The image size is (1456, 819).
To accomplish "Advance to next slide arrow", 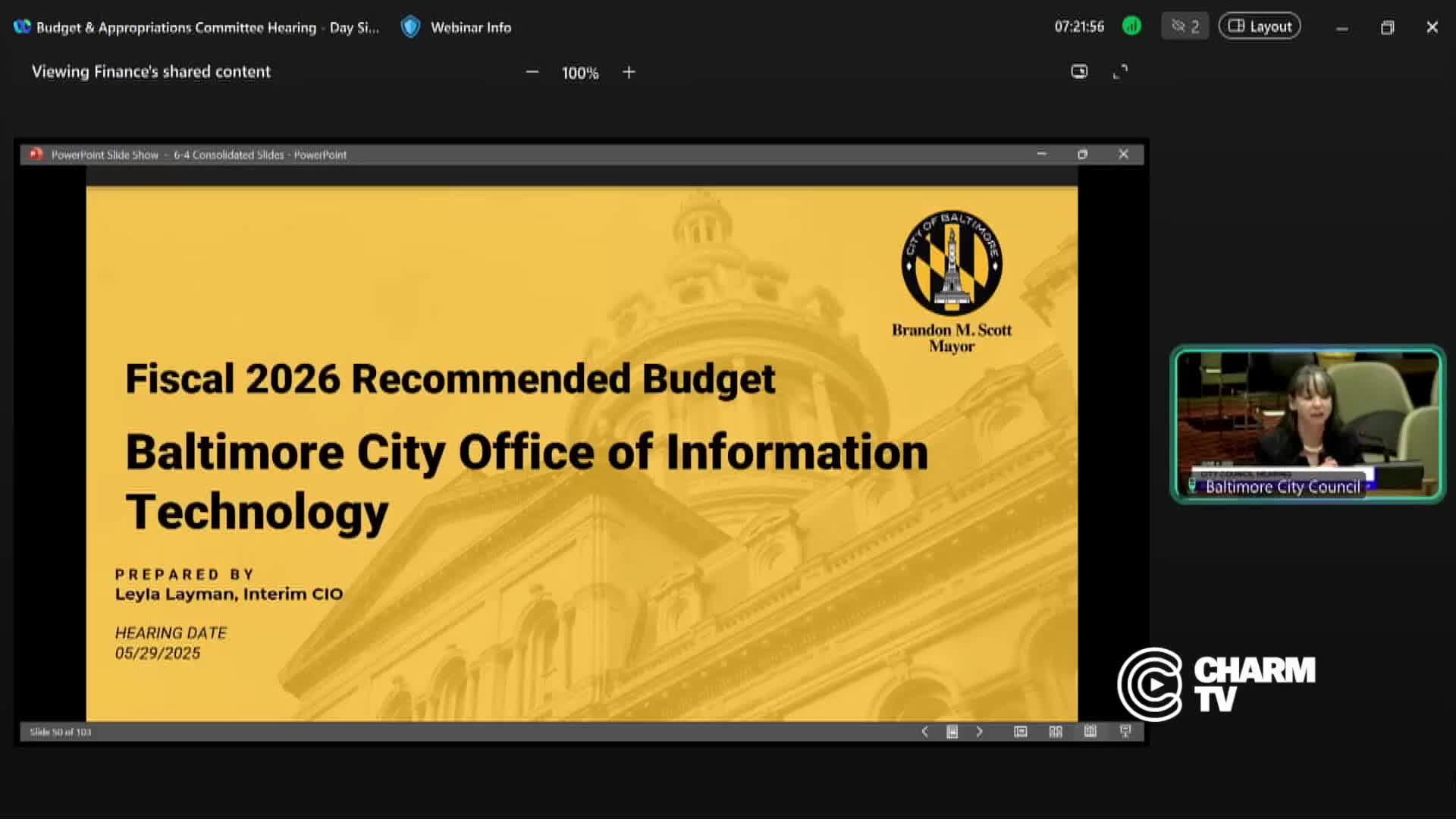I will pyautogui.click(x=979, y=732).
